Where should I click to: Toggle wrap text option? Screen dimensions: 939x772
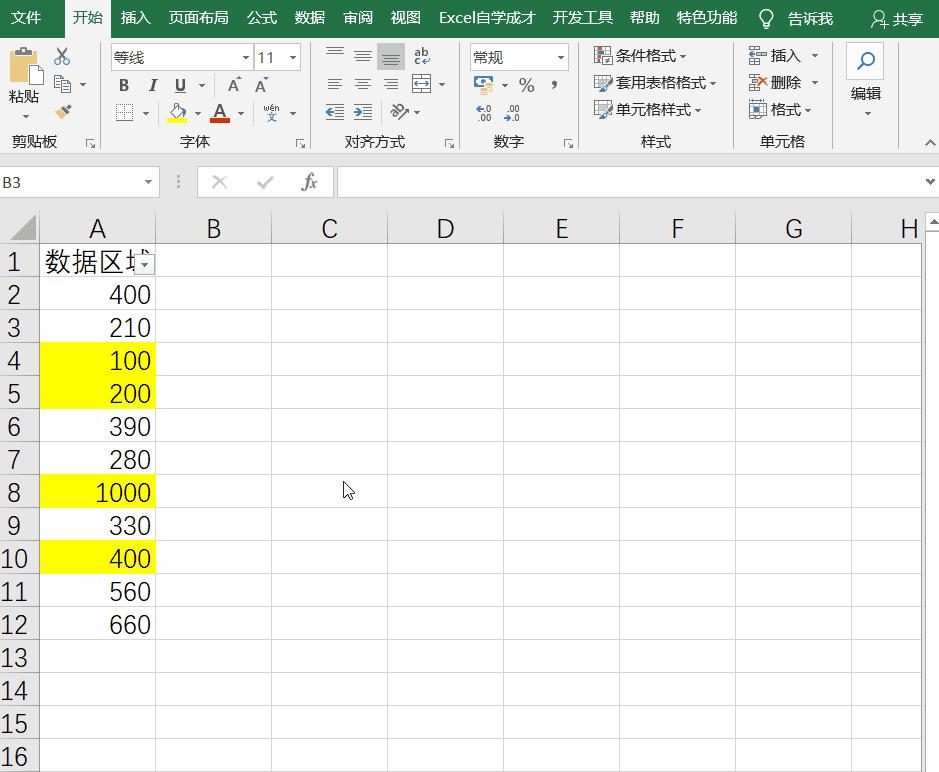(x=422, y=56)
